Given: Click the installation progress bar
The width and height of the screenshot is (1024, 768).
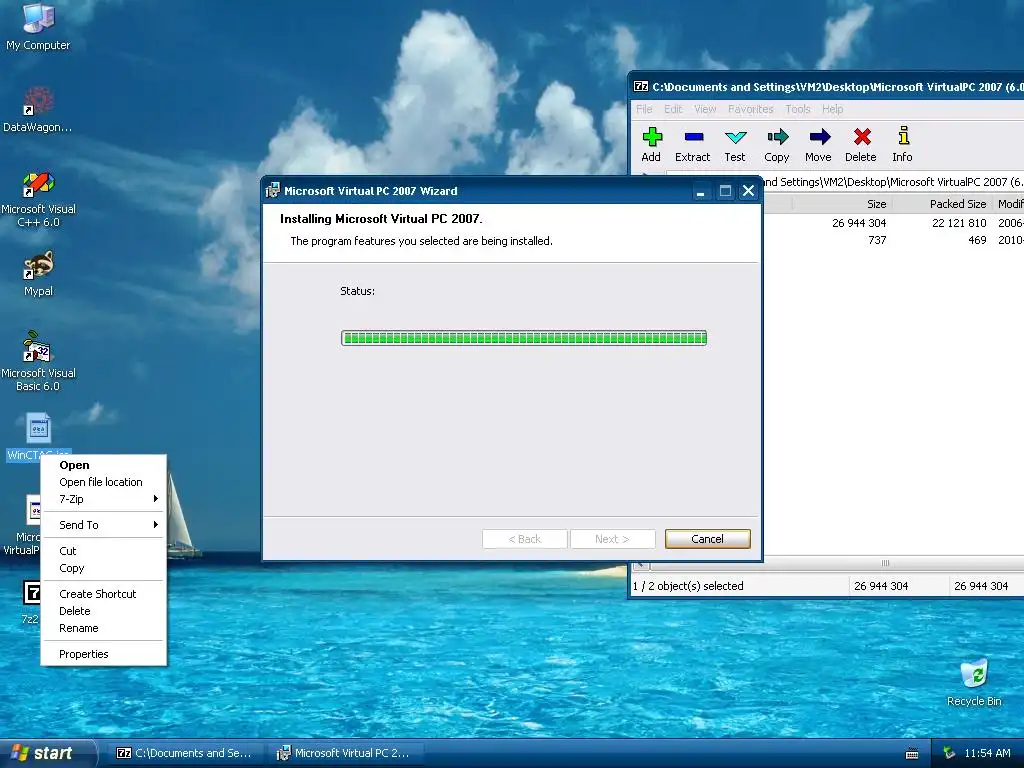Looking at the screenshot, I should [x=524, y=338].
